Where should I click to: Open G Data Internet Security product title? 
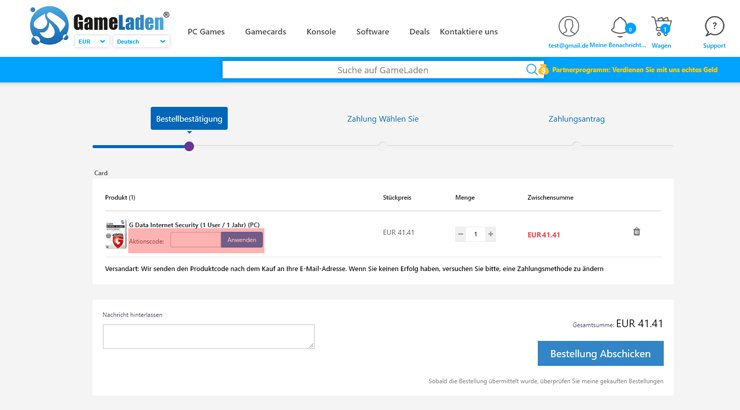(x=194, y=225)
